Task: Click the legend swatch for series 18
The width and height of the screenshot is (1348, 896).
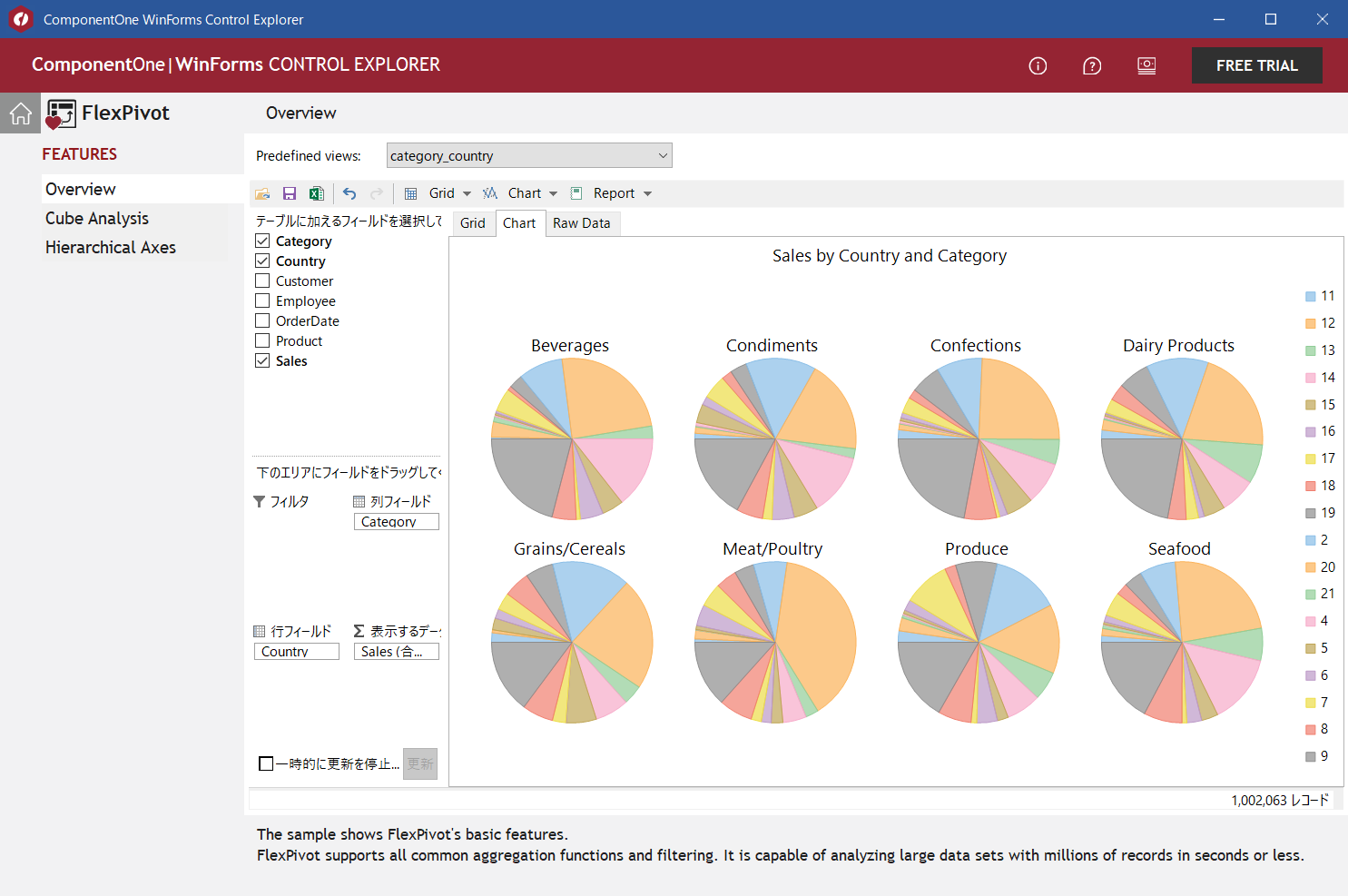Action: [x=1310, y=486]
